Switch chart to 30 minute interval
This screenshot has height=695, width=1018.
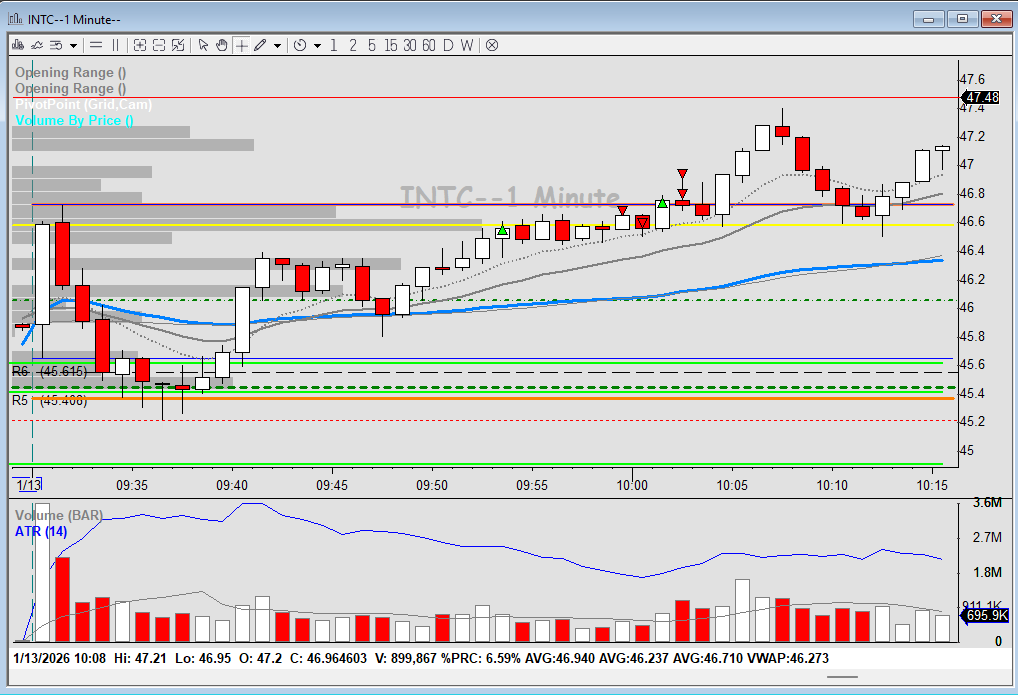click(410, 45)
